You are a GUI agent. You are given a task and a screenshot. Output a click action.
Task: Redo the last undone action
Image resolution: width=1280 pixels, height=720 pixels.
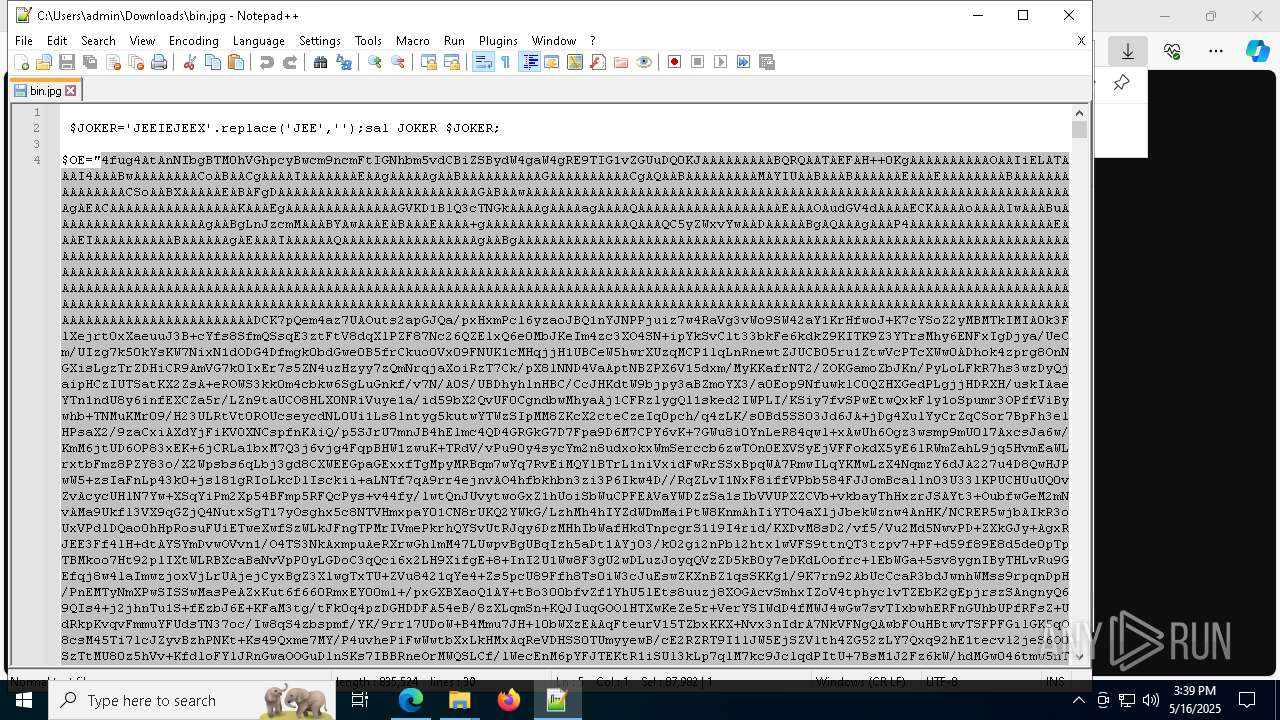pyautogui.click(x=290, y=62)
